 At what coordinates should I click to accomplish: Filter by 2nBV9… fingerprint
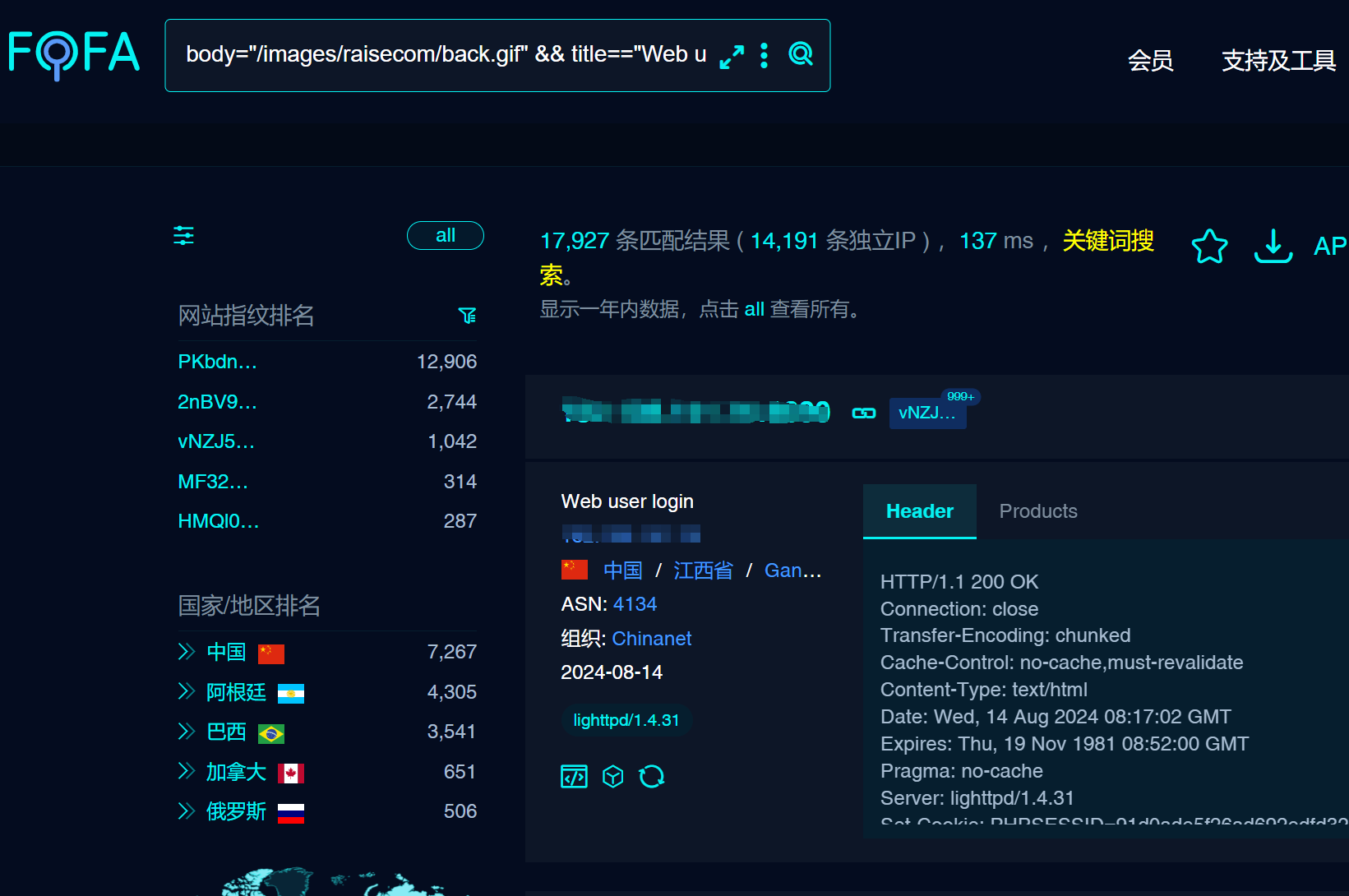217,402
